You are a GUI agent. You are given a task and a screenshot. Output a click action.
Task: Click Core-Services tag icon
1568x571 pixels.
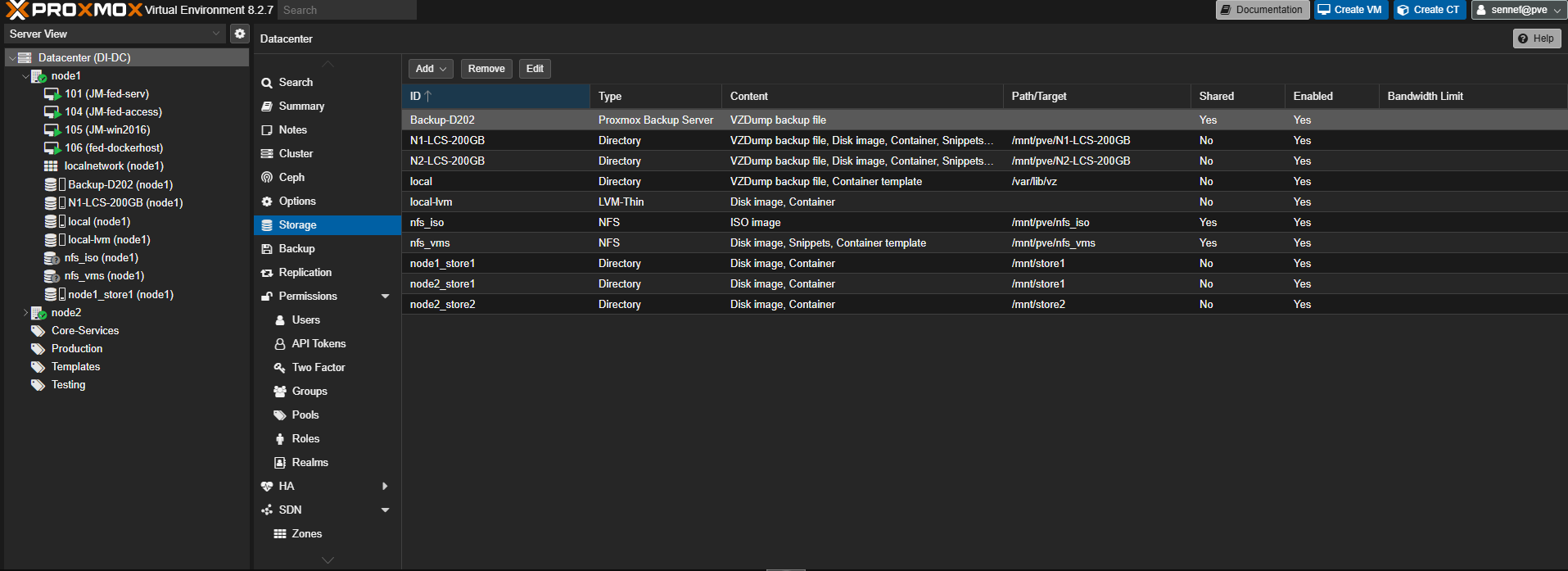[38, 331]
